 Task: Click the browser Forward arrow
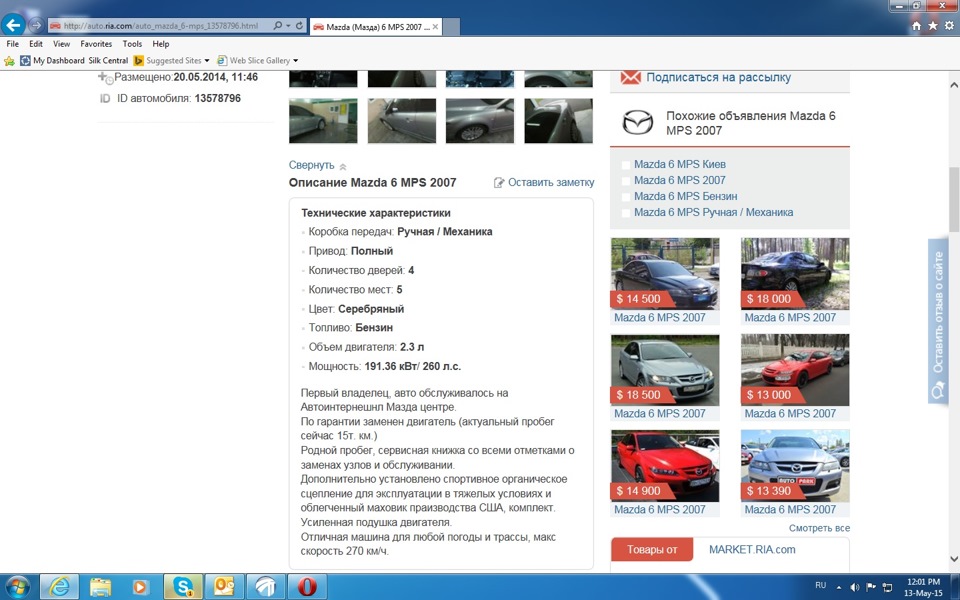(x=36, y=26)
